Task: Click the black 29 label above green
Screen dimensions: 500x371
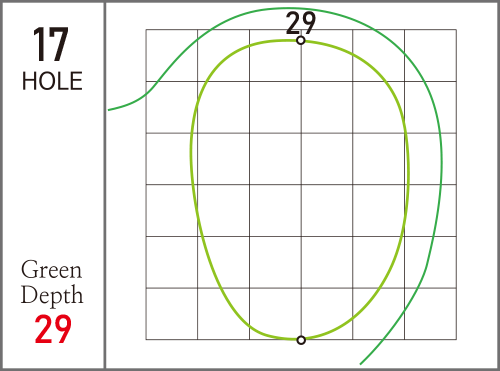Action: tap(301, 23)
